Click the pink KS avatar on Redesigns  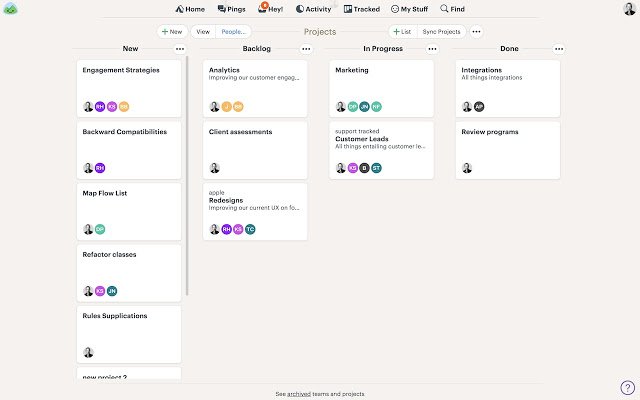pos(238,229)
